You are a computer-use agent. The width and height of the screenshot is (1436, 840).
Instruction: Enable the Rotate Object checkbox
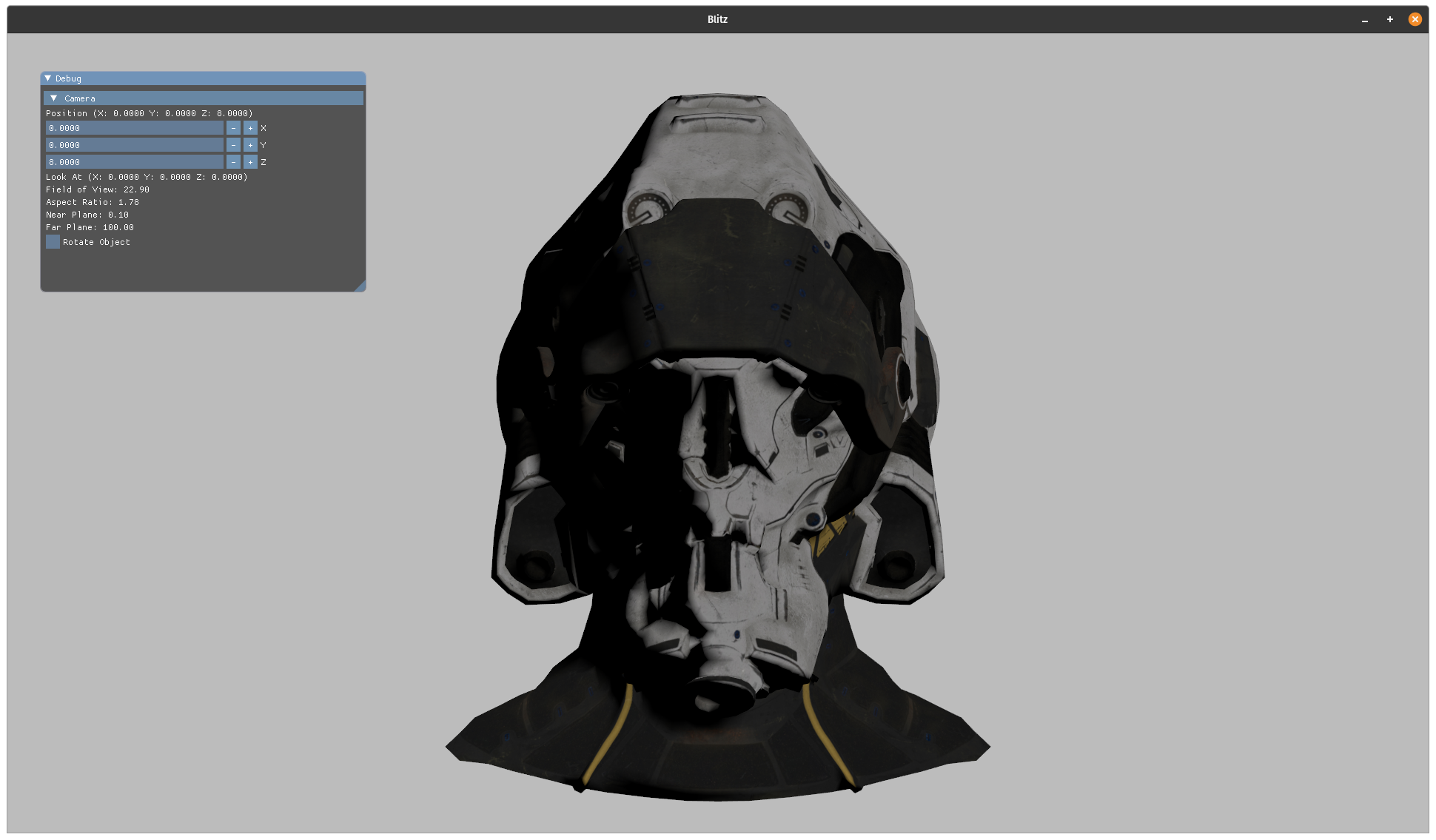(x=53, y=242)
